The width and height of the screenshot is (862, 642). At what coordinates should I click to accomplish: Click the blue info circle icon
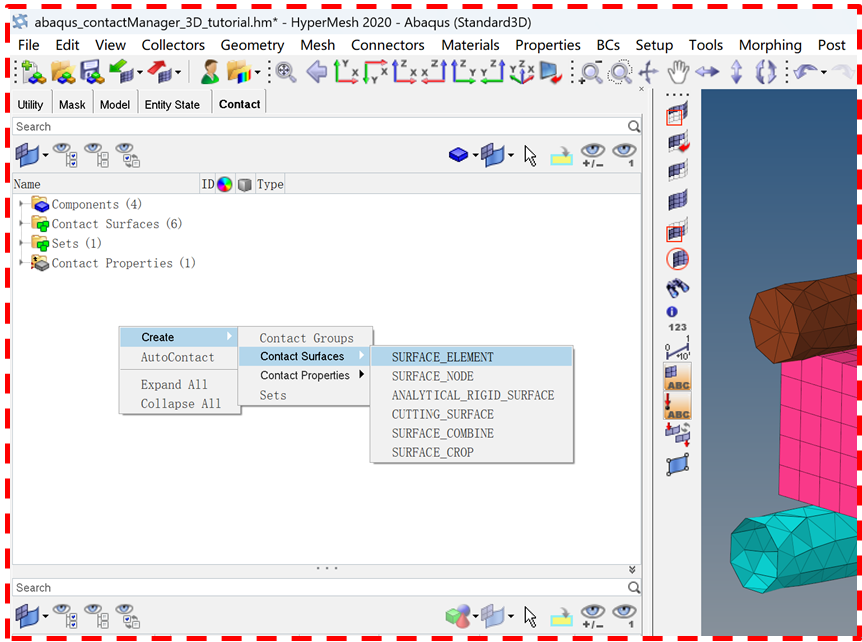click(x=672, y=312)
